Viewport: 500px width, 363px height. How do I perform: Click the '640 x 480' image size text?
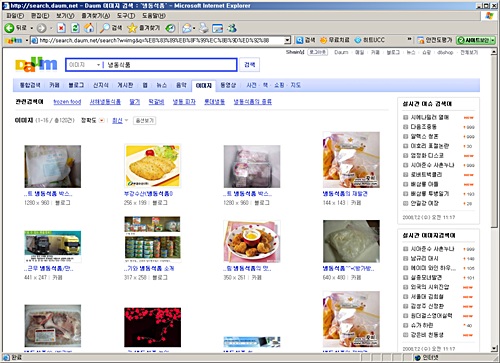pos(334,277)
